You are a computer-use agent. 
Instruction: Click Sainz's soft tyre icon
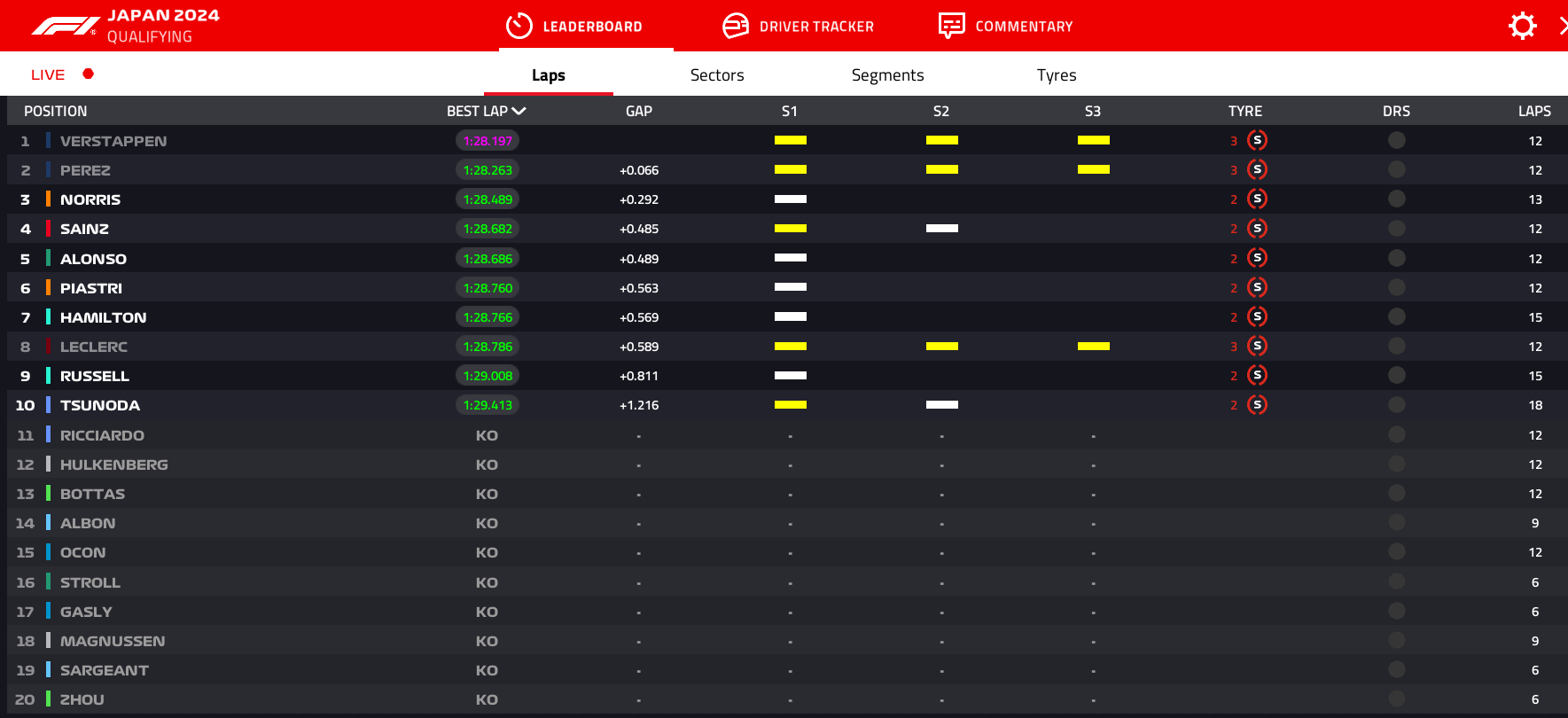(x=1257, y=228)
